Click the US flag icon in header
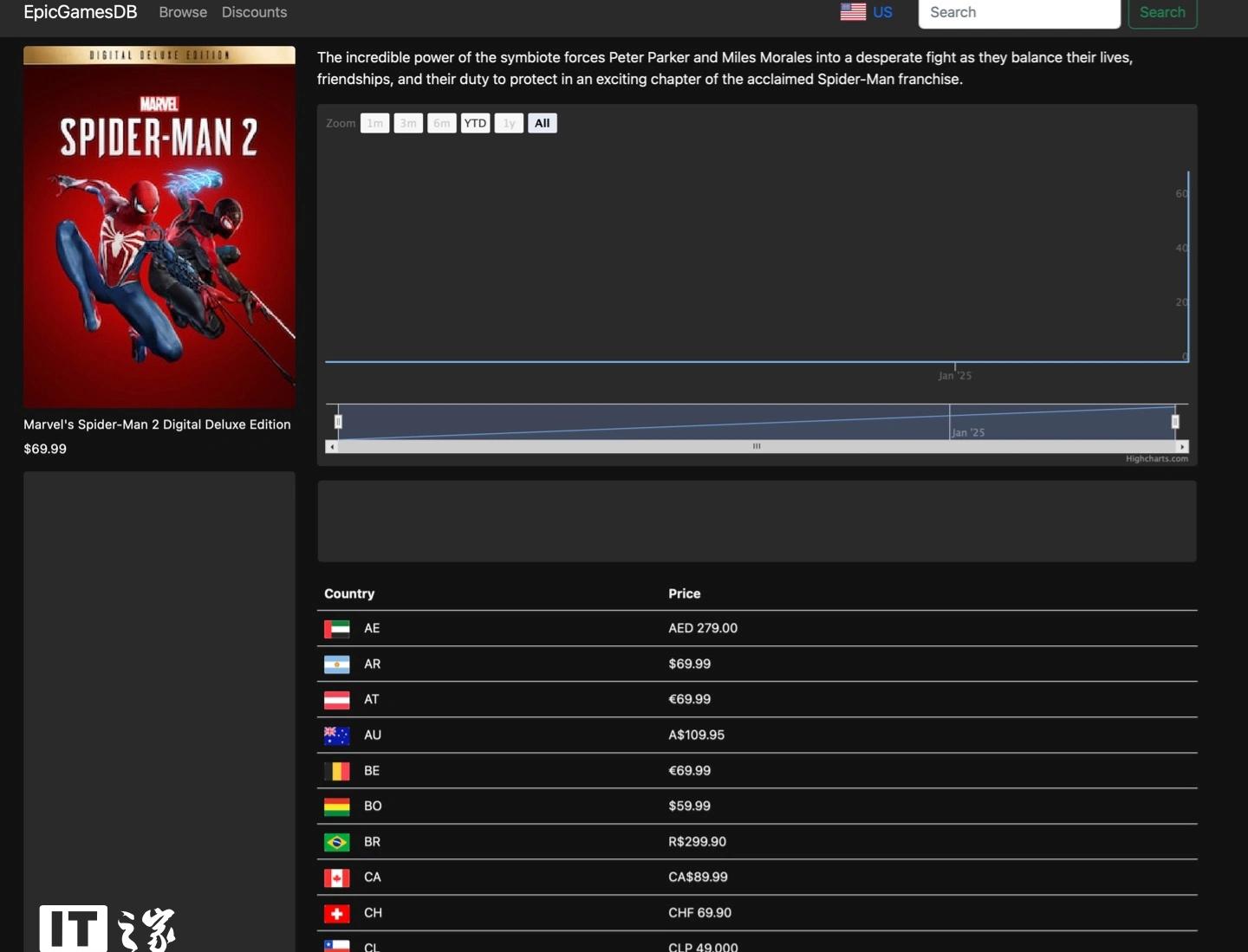 [853, 12]
